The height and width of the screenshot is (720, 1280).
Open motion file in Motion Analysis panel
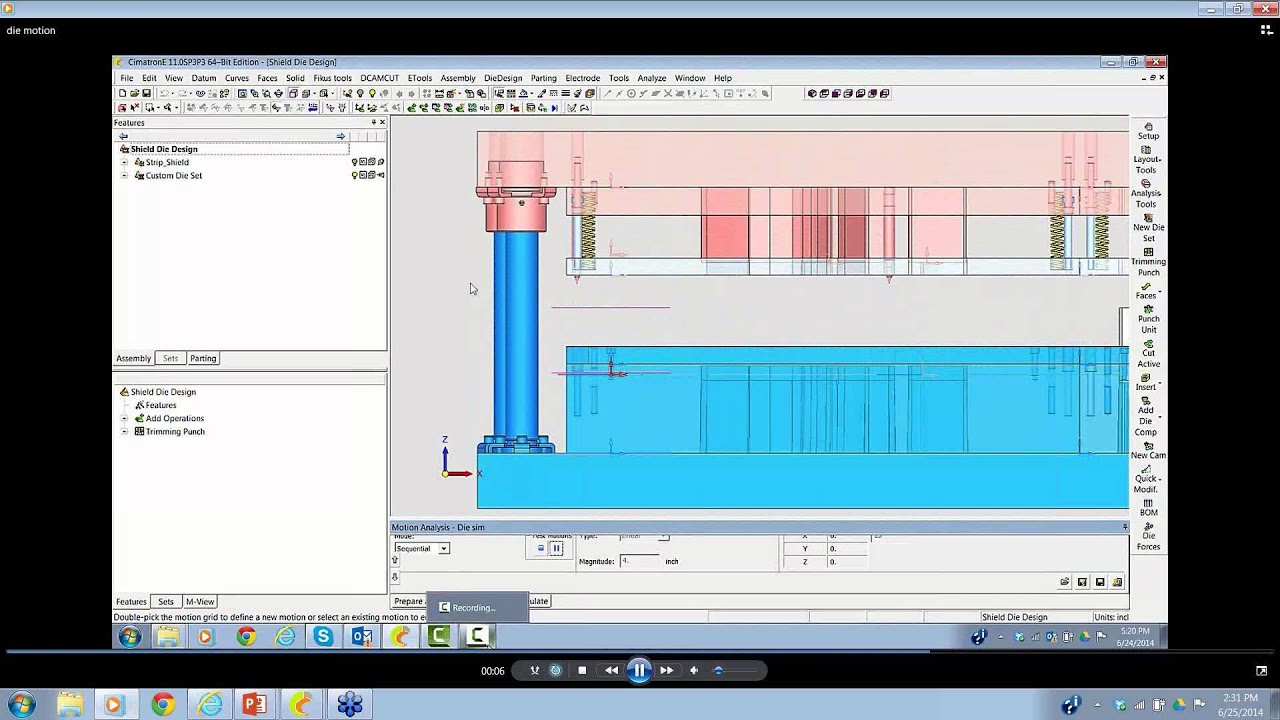click(x=1065, y=582)
